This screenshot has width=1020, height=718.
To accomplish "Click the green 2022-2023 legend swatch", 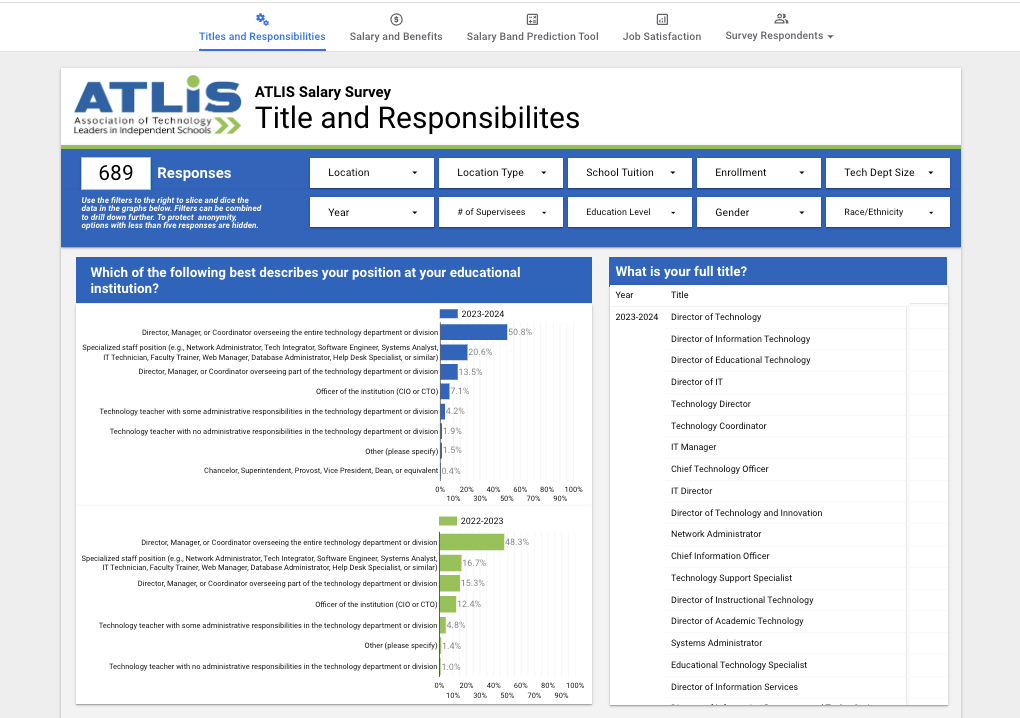I will [x=448, y=521].
